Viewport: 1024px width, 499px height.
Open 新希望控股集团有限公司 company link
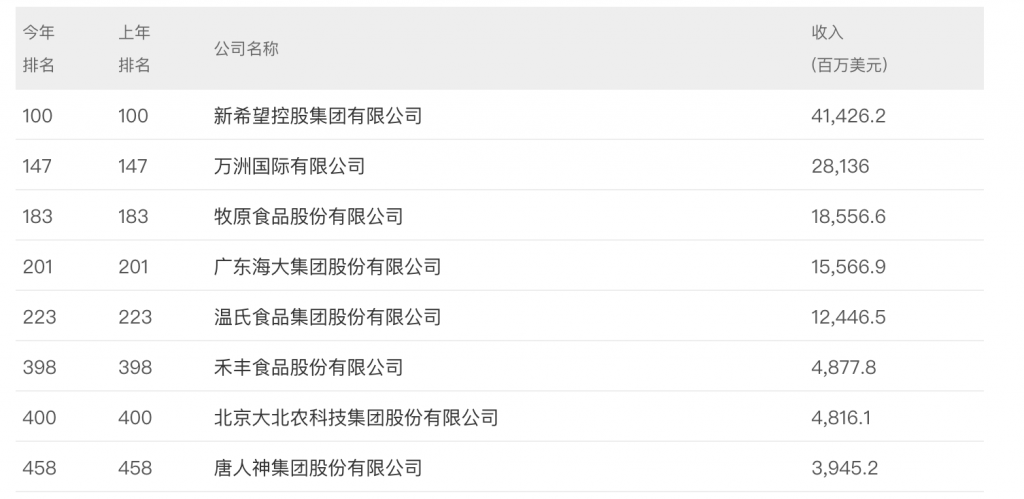click(x=318, y=116)
